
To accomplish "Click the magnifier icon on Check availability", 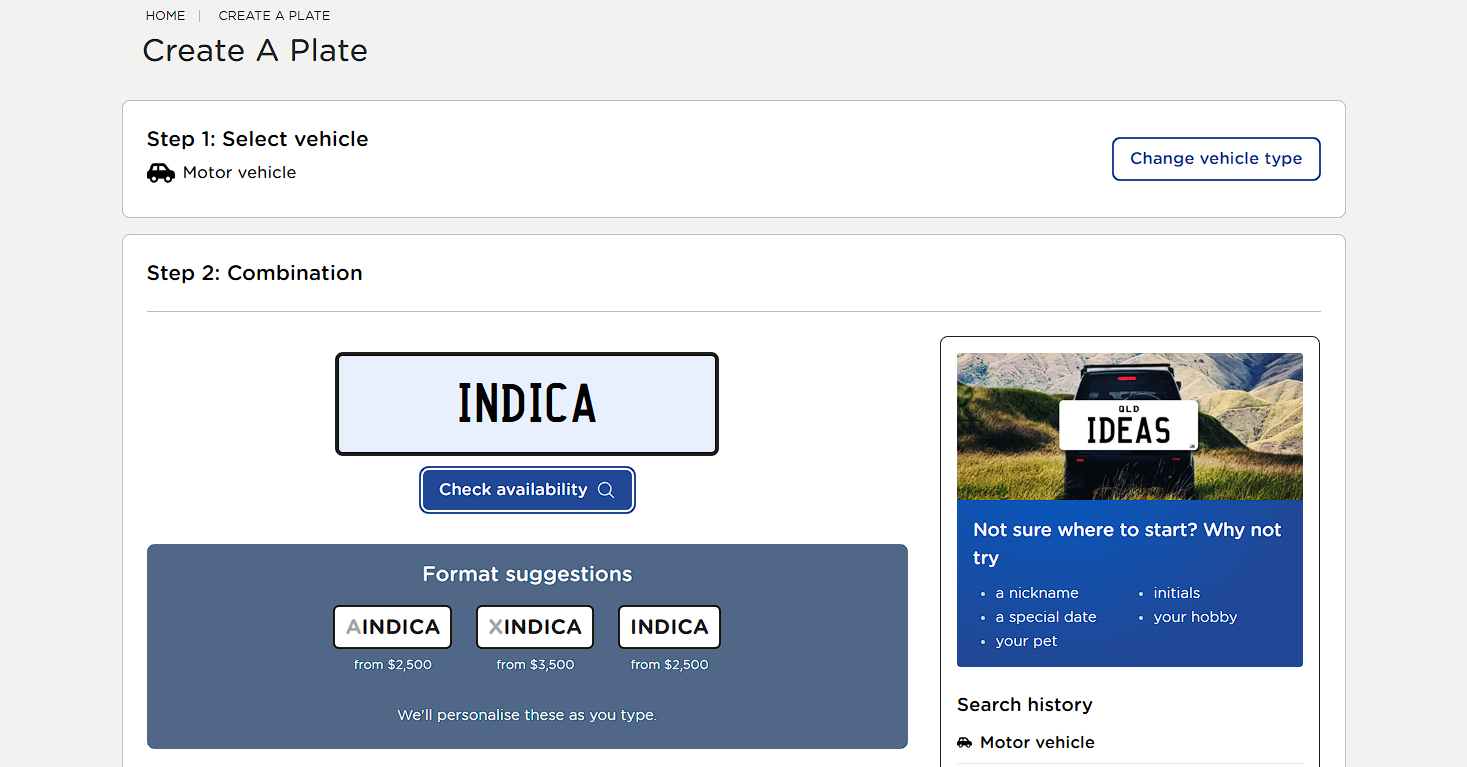I will point(606,490).
